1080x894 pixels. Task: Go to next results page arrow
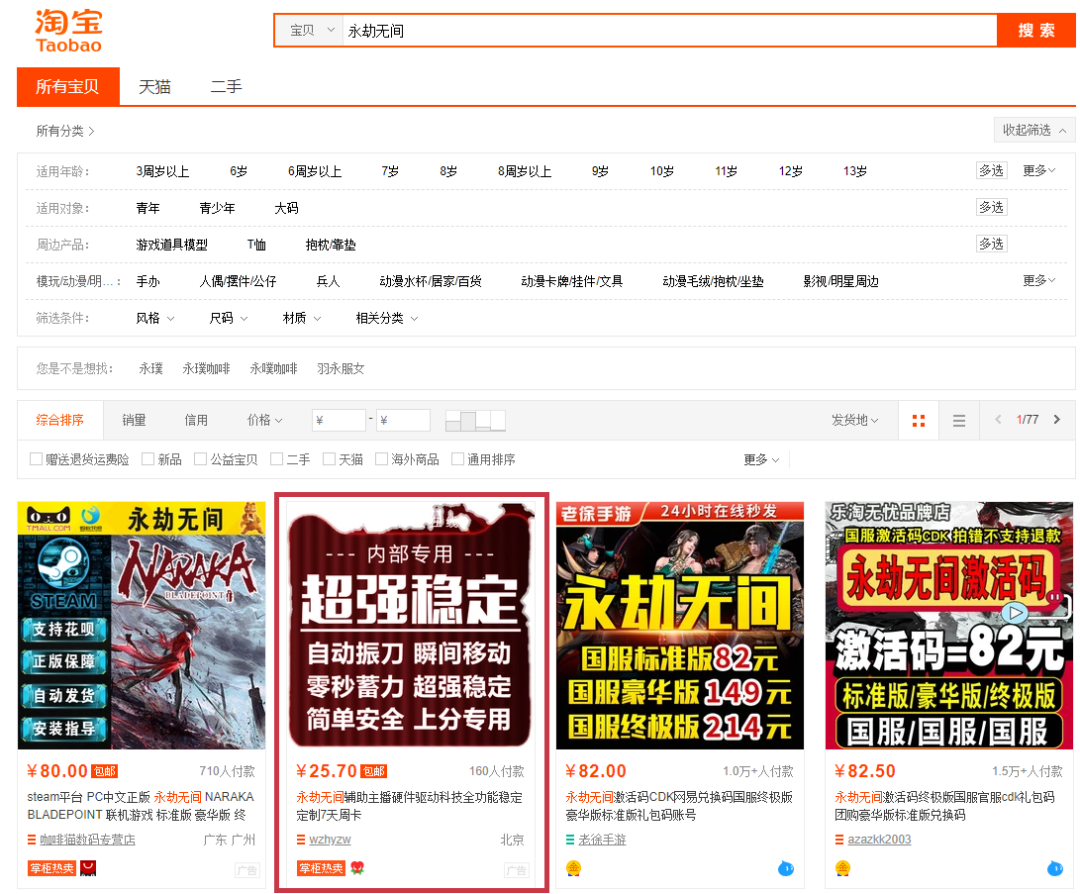(1057, 419)
